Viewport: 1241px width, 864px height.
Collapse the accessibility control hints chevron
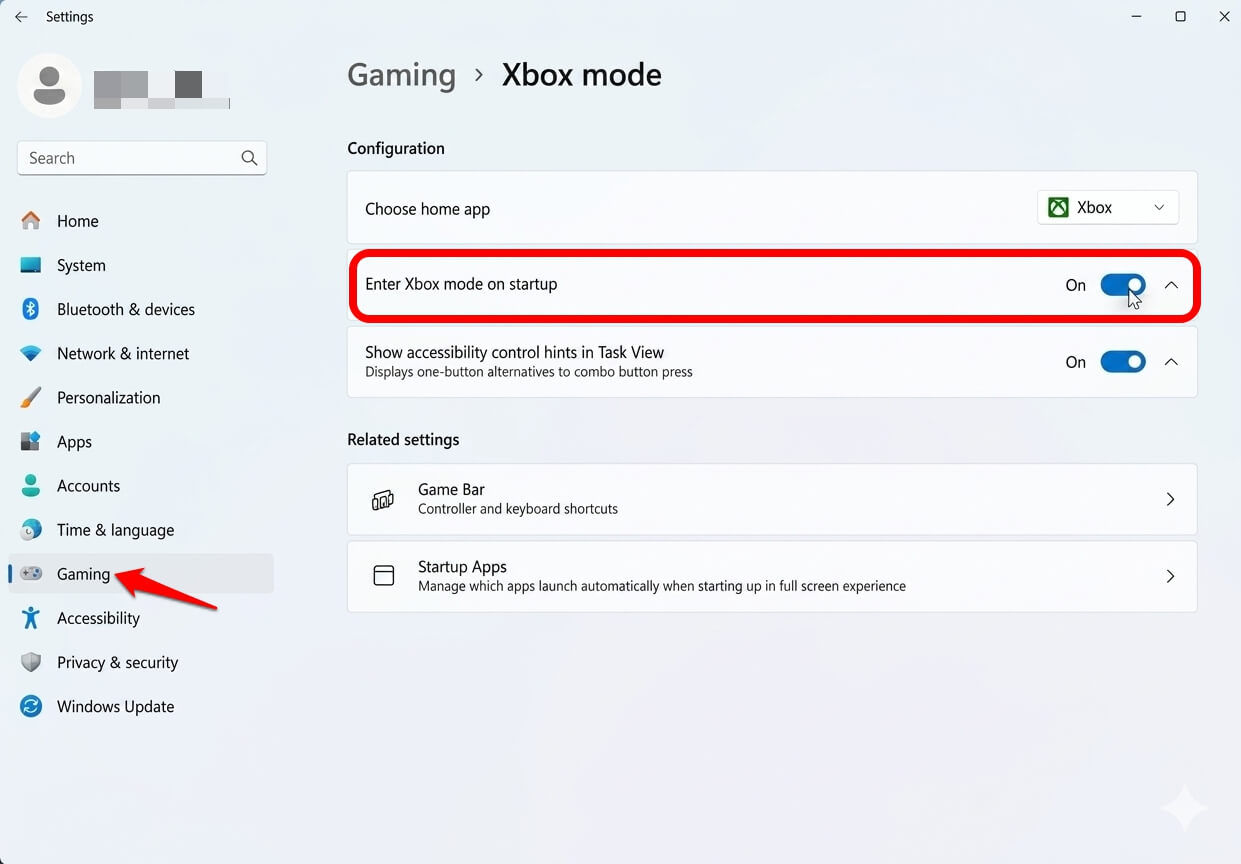[1171, 362]
